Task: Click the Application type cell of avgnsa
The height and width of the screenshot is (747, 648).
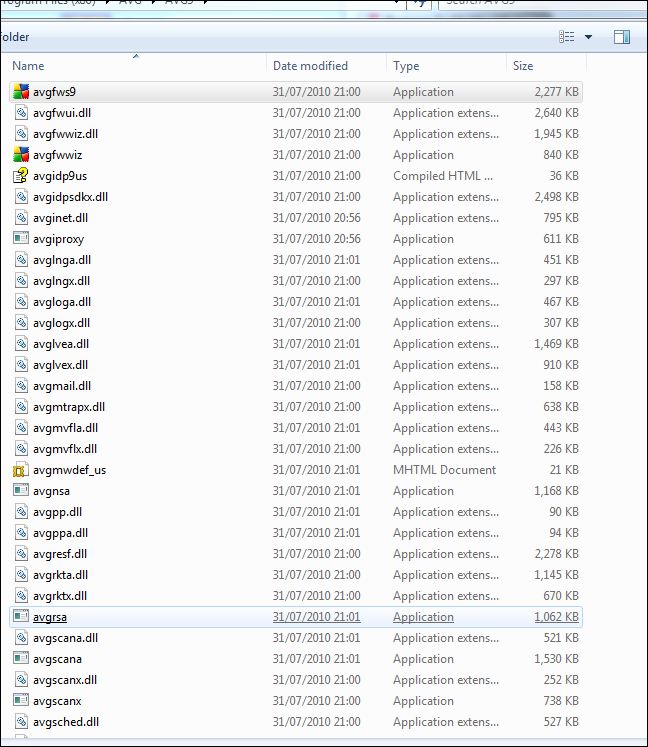Action: (x=423, y=491)
